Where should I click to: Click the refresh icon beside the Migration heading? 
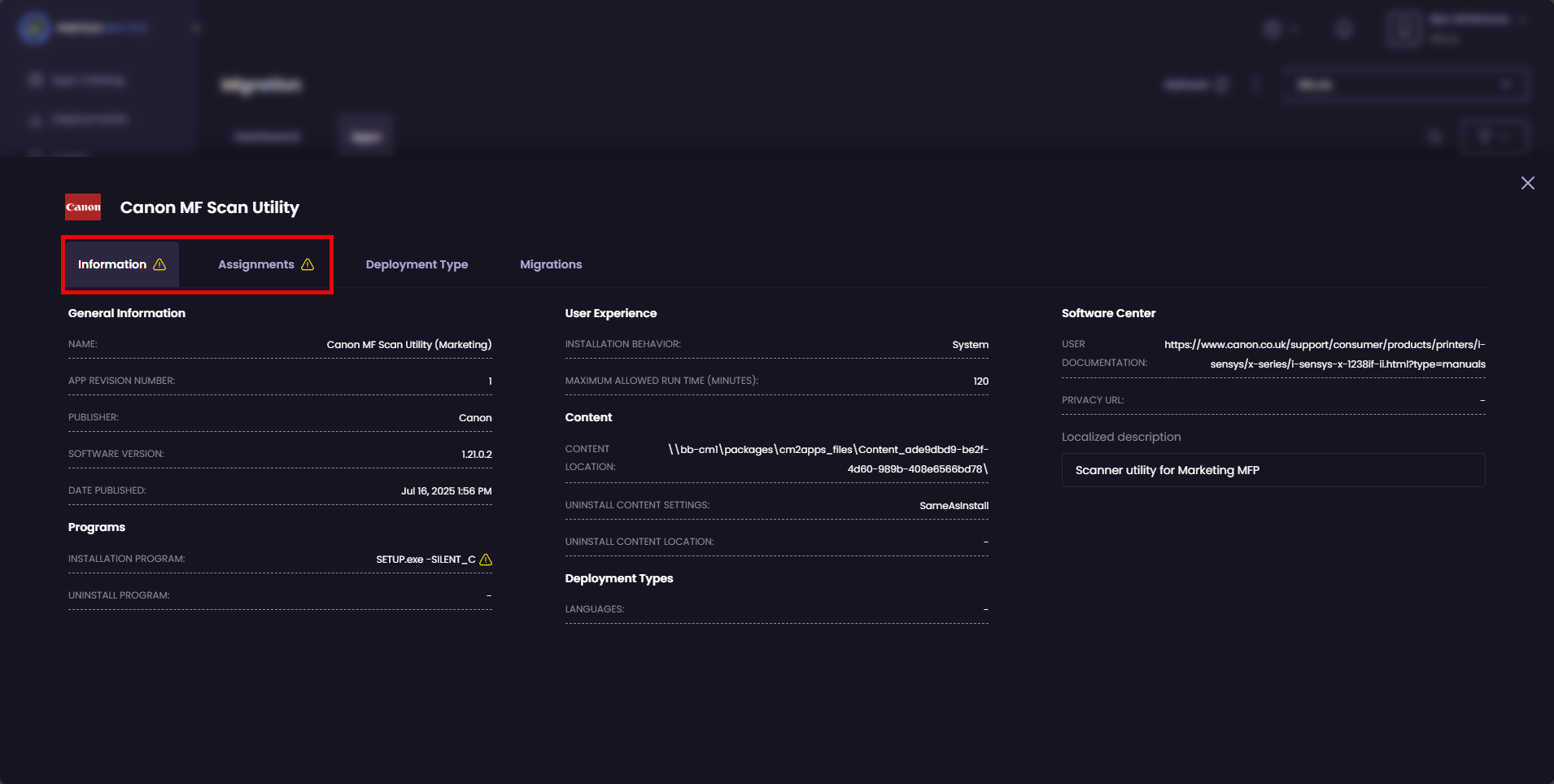pyautogui.click(x=1221, y=84)
